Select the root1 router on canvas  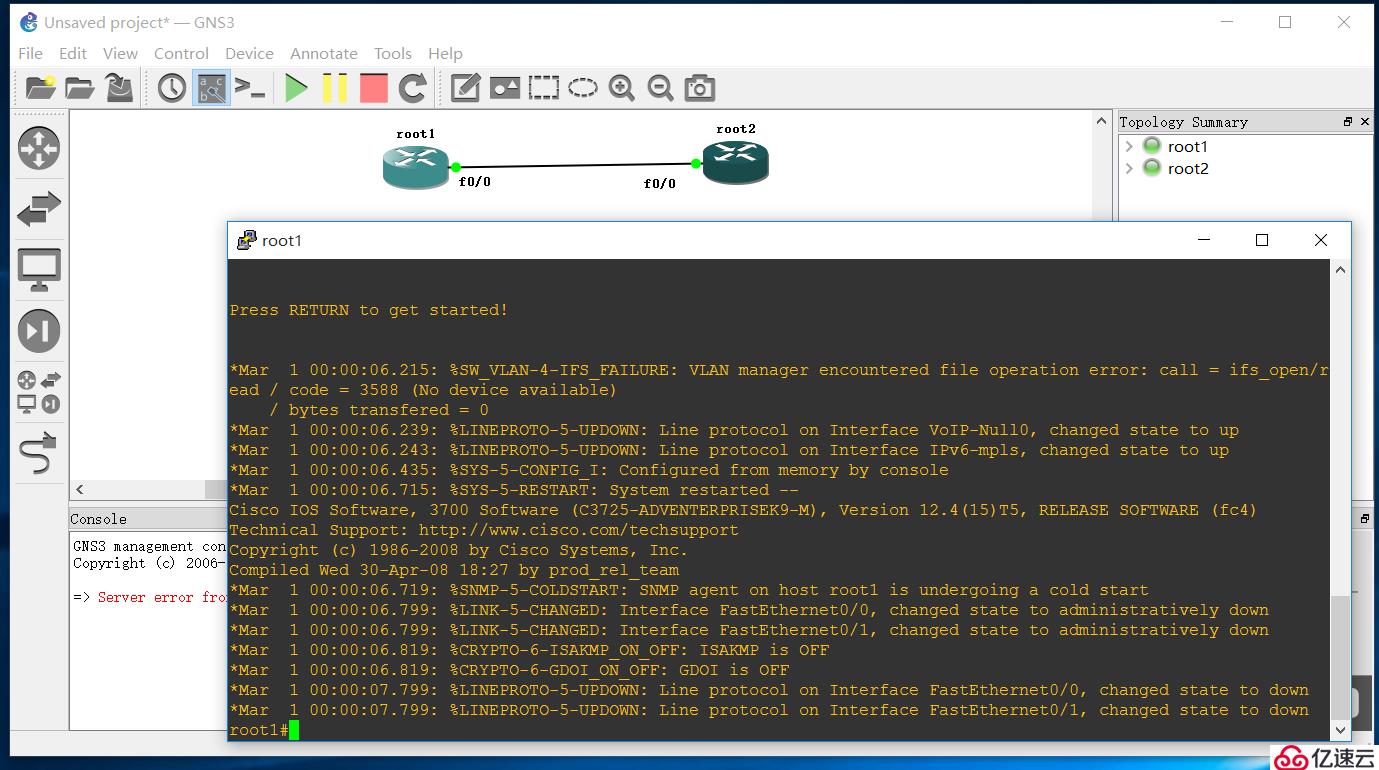click(x=415, y=166)
